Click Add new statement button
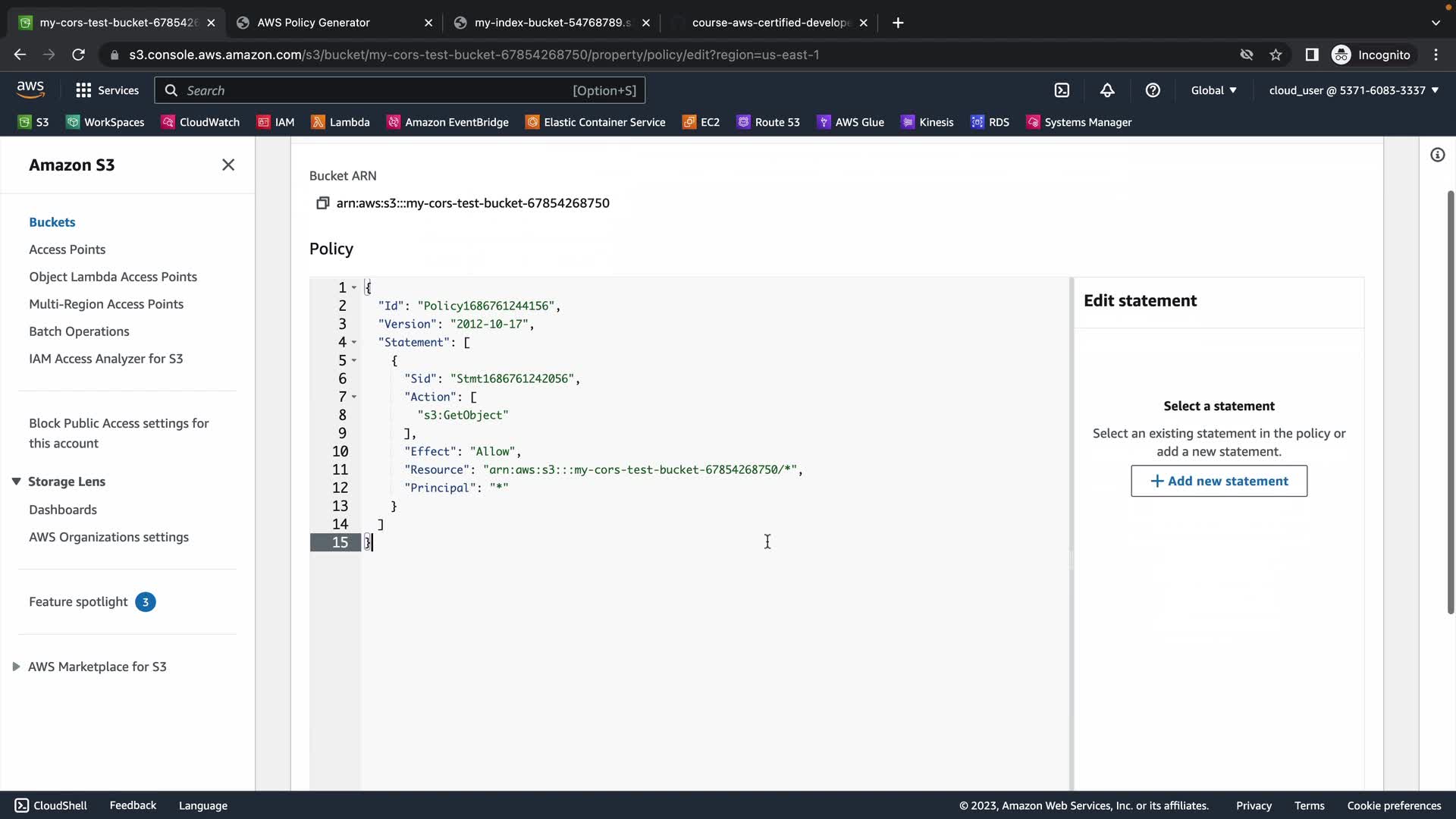The image size is (1456, 819). [x=1219, y=481]
